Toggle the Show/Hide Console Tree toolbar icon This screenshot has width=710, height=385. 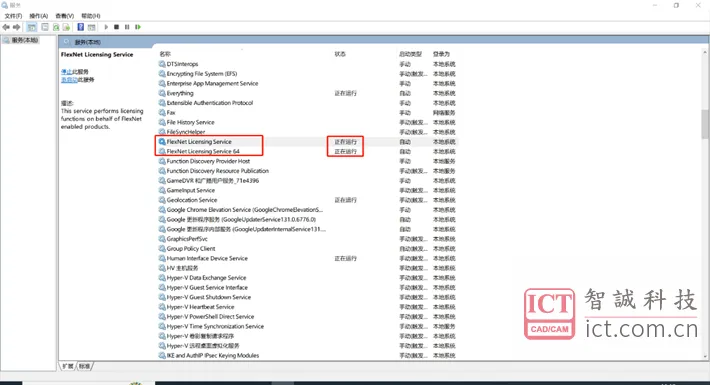pyautogui.click(x=31, y=27)
